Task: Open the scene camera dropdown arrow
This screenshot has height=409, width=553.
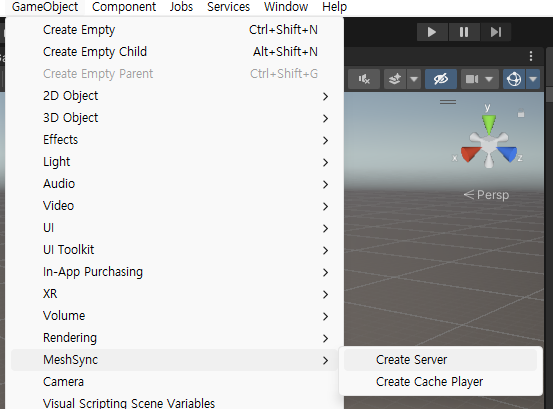Action: 489,79
